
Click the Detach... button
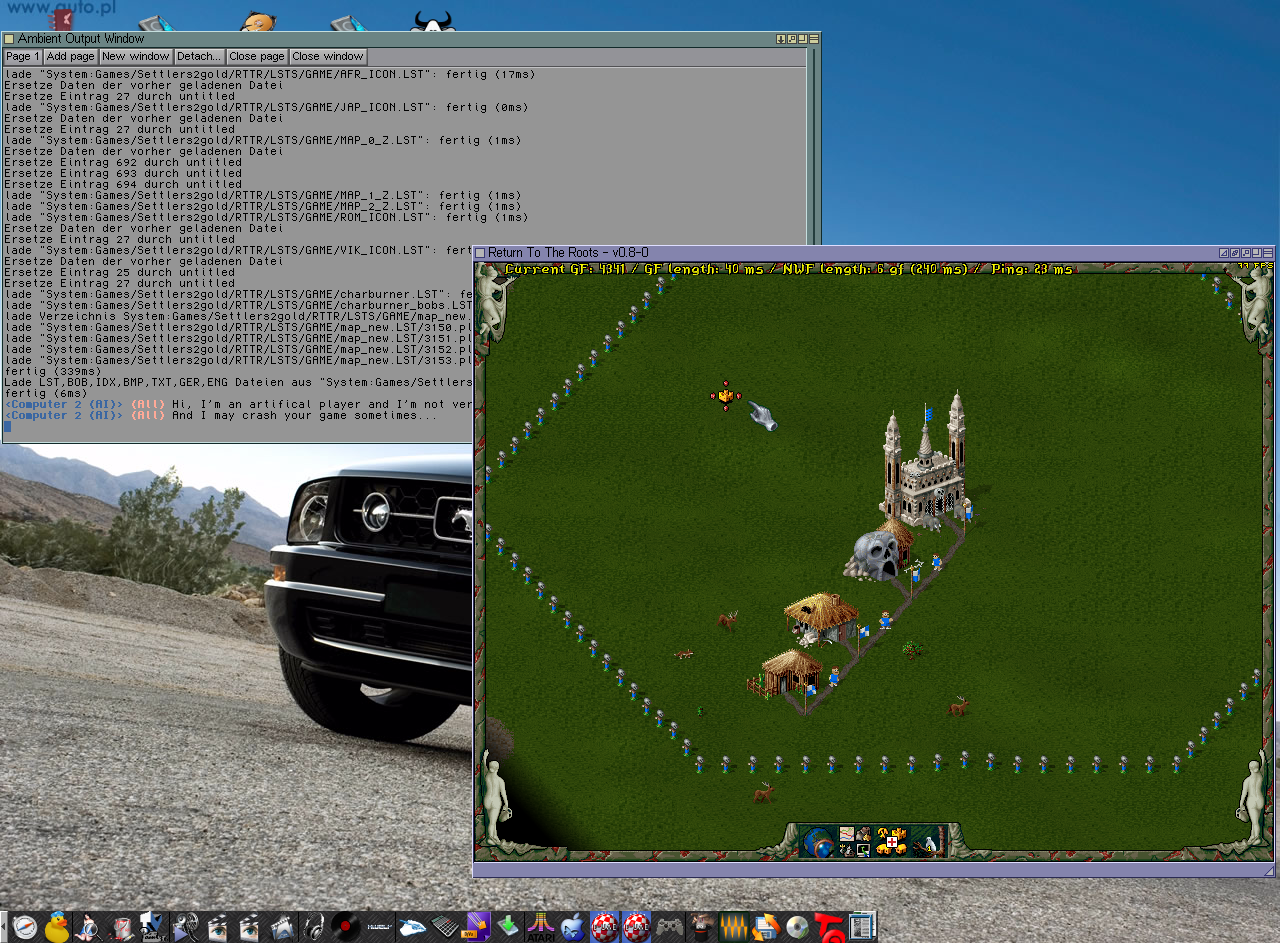click(x=199, y=57)
